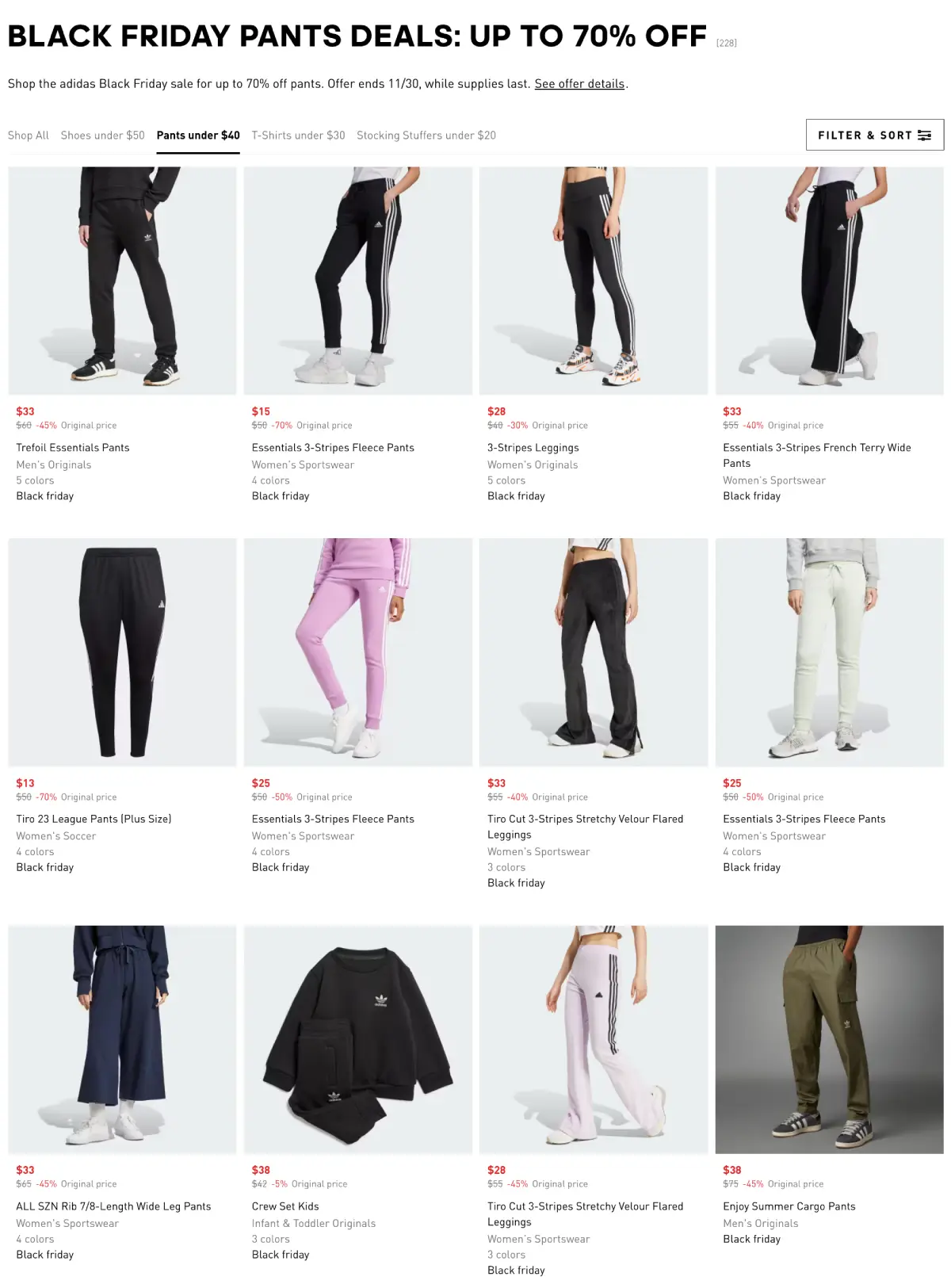
Task: Click the ALL SZN Rib Wide Leg Pants title
Action: tap(113, 1206)
